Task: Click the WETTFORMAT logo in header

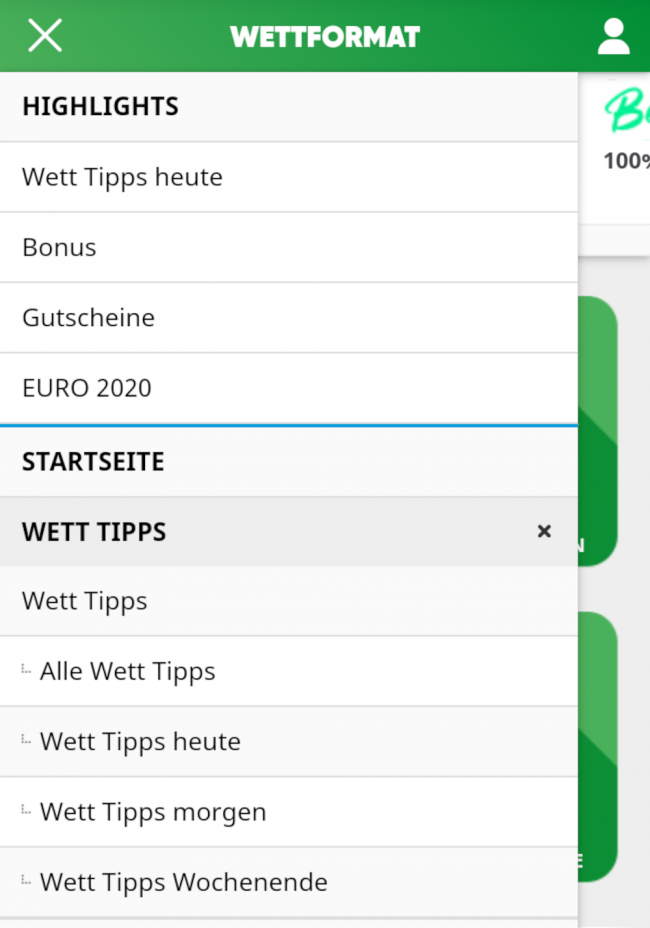Action: tap(325, 37)
